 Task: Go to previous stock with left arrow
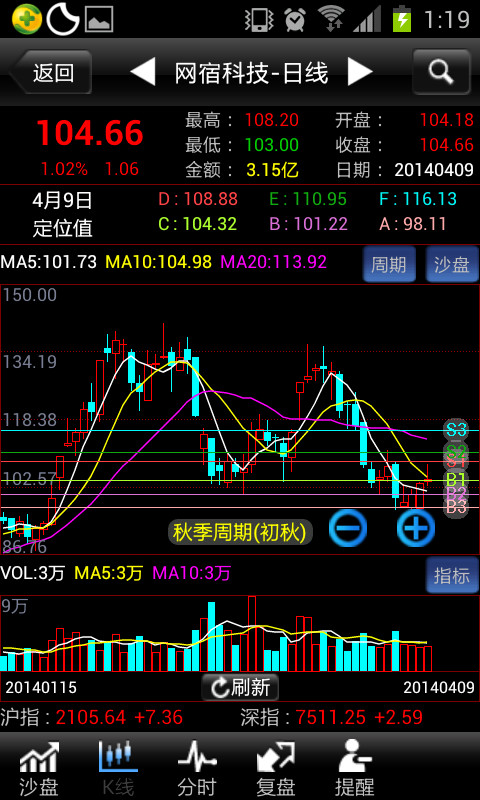pyautogui.click(x=143, y=72)
